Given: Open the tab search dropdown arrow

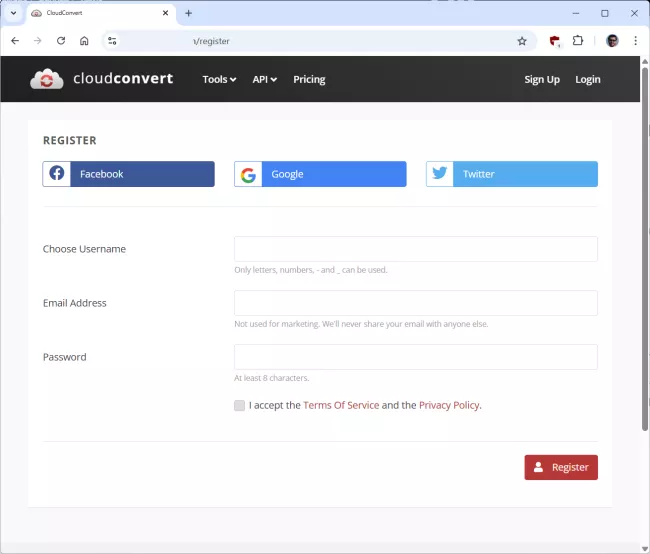Looking at the screenshot, I should tap(13, 13).
